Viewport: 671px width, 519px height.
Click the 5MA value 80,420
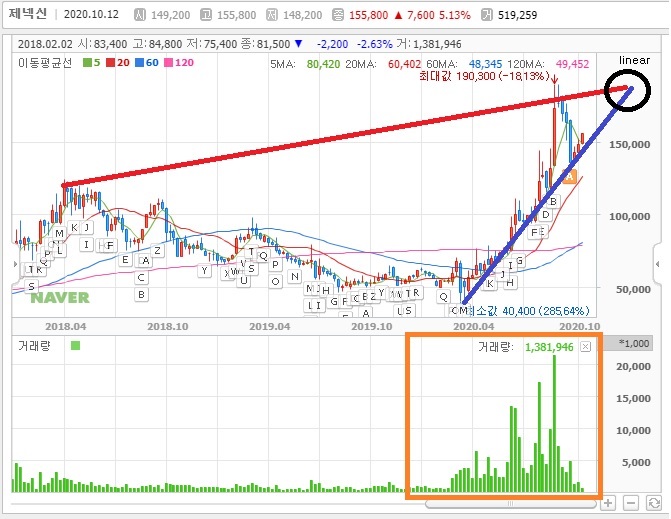[x=323, y=65]
